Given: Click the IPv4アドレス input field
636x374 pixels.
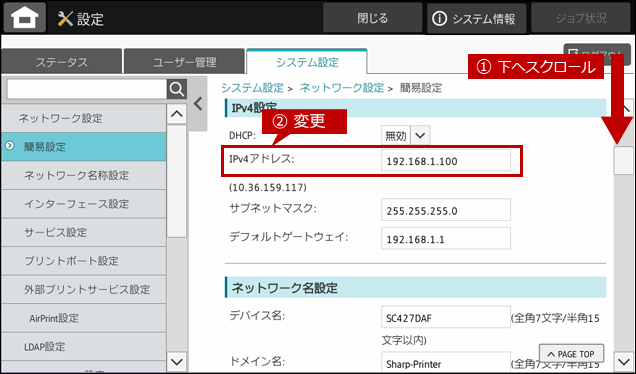Looking at the screenshot, I should coord(446,161).
